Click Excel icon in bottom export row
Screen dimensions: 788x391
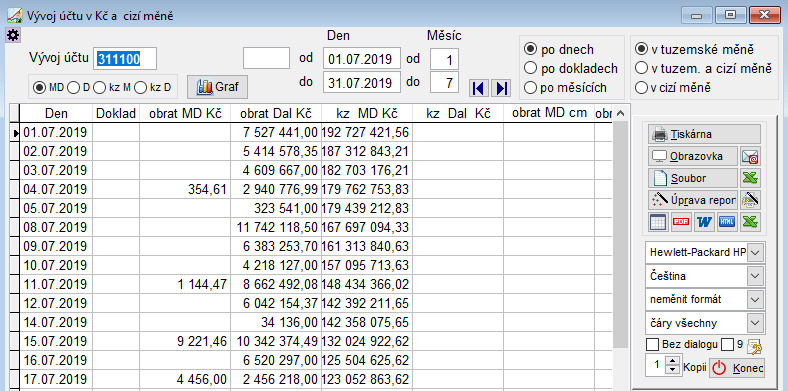(751, 222)
